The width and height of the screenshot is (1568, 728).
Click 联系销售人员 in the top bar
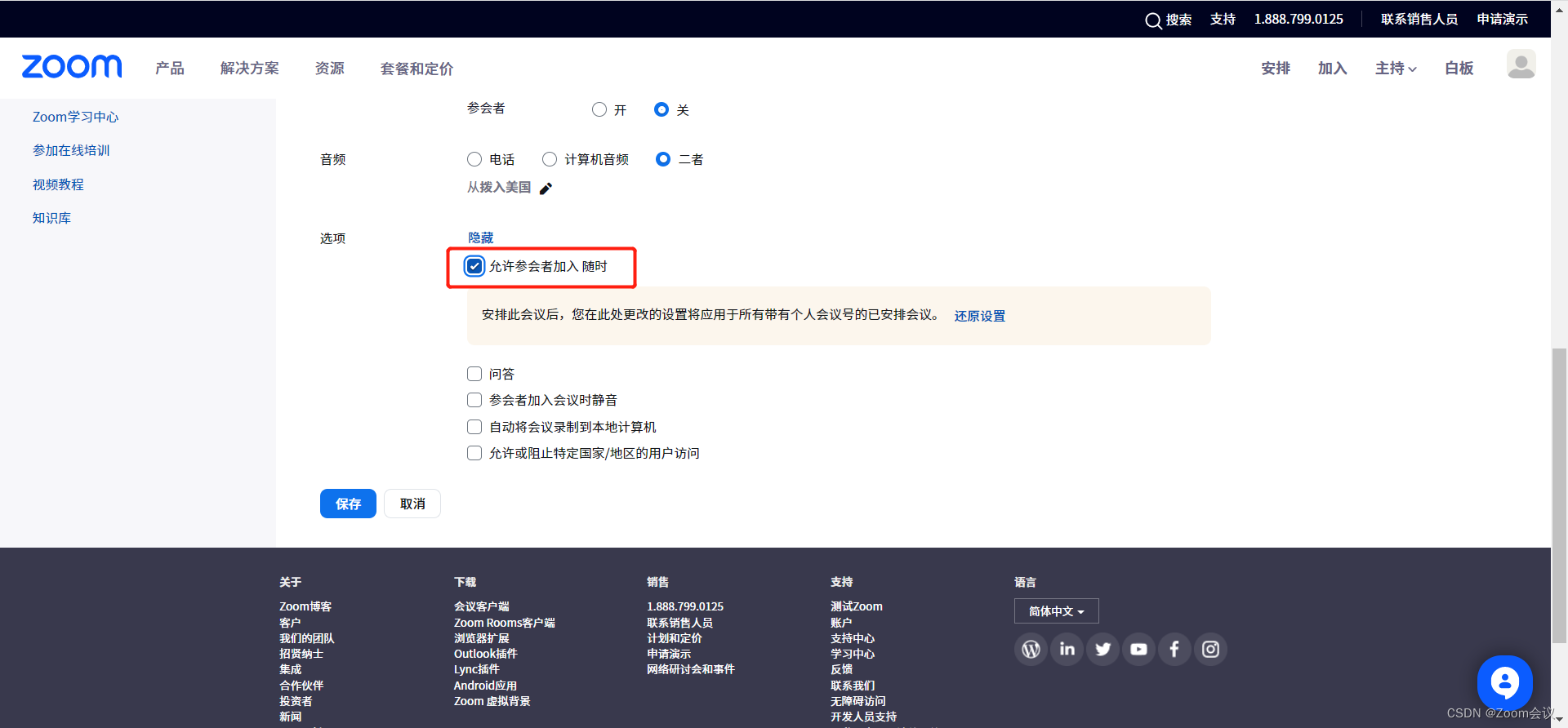1419,19
